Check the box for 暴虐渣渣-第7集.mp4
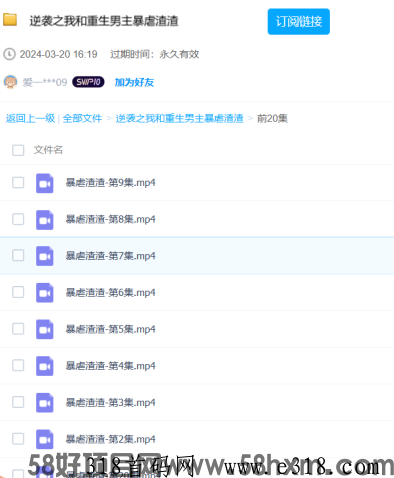 [18, 255]
